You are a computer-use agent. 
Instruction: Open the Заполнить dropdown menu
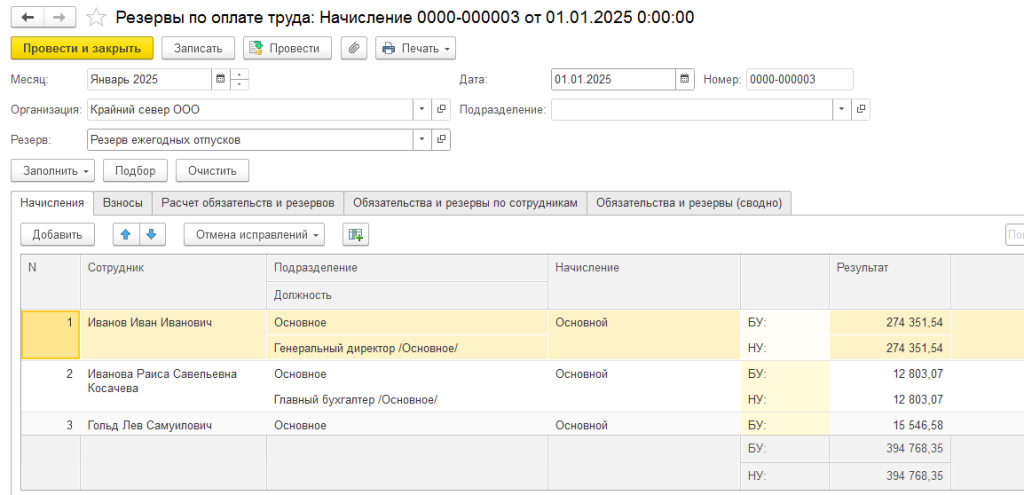(x=53, y=171)
